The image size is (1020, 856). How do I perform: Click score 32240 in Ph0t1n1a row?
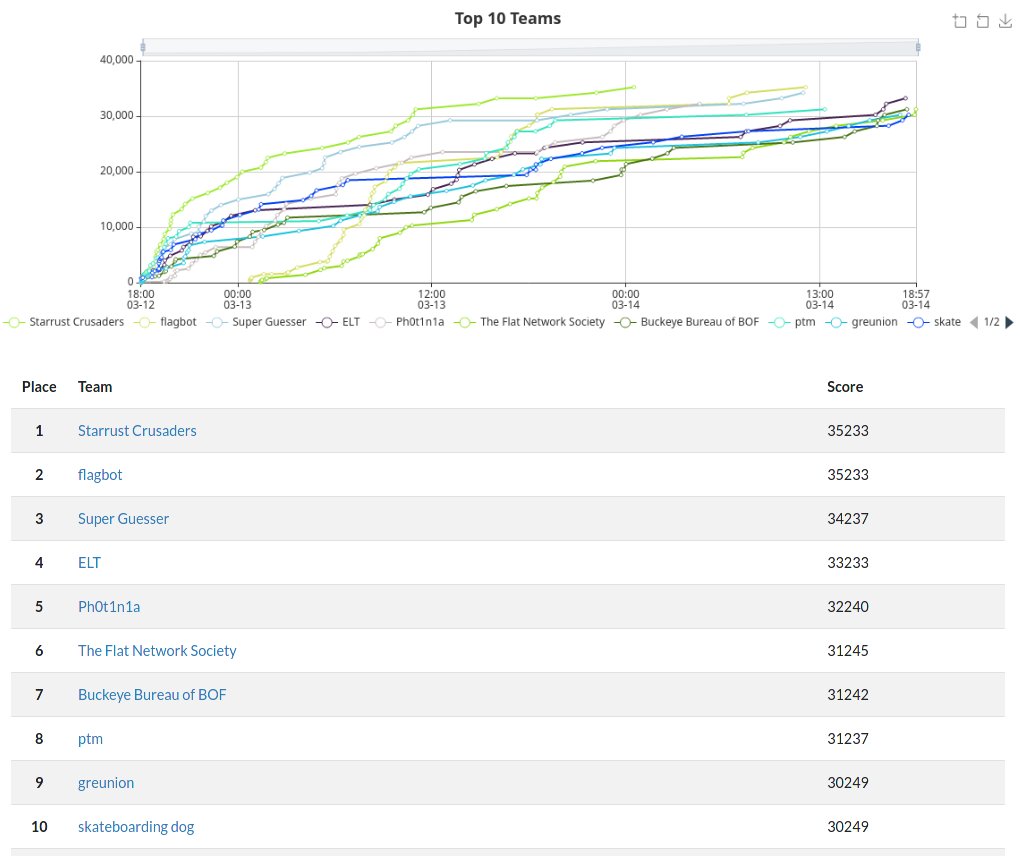pos(848,607)
